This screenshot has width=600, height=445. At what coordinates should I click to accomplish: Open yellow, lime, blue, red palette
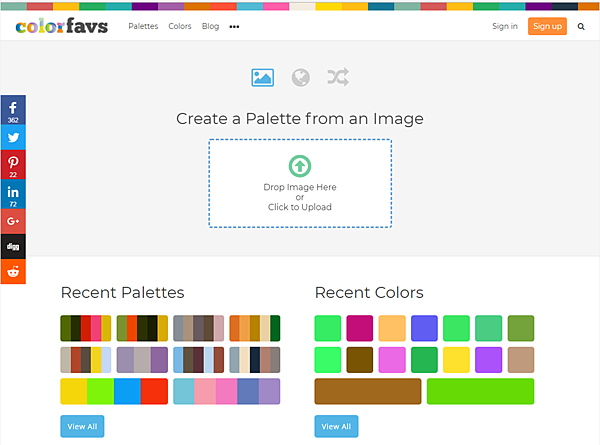pyautogui.click(x=114, y=391)
